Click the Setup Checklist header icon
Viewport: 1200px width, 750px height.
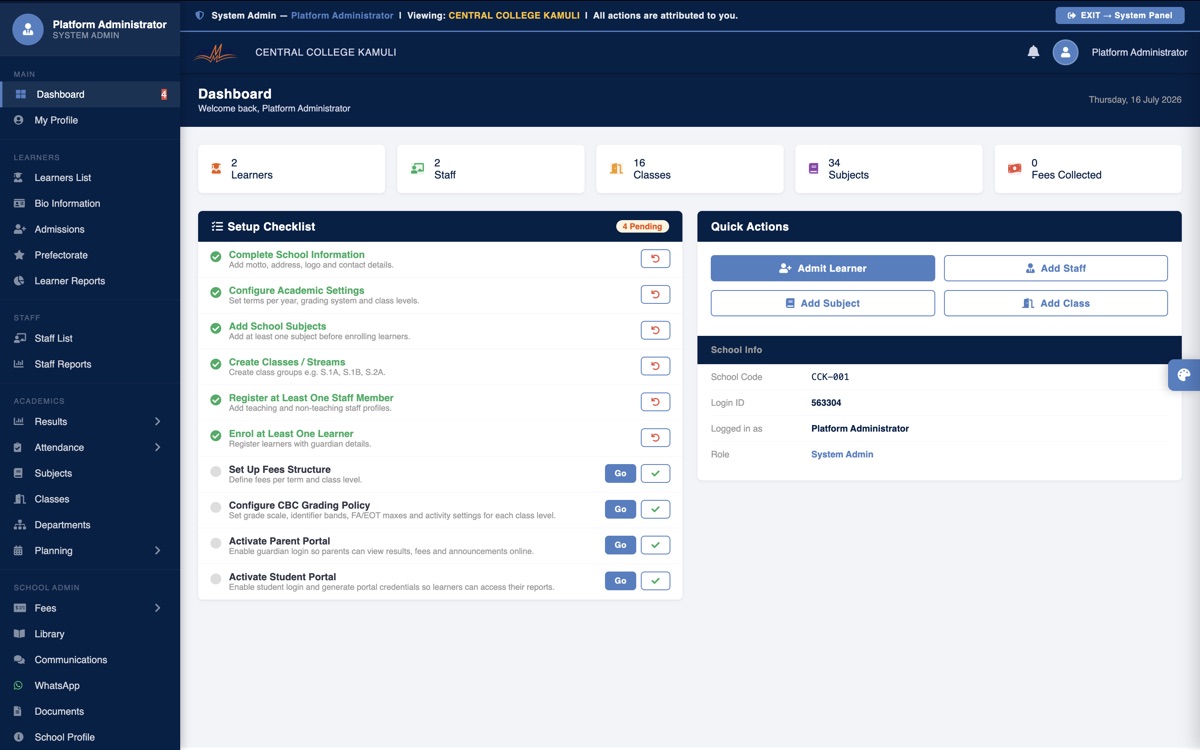217,227
